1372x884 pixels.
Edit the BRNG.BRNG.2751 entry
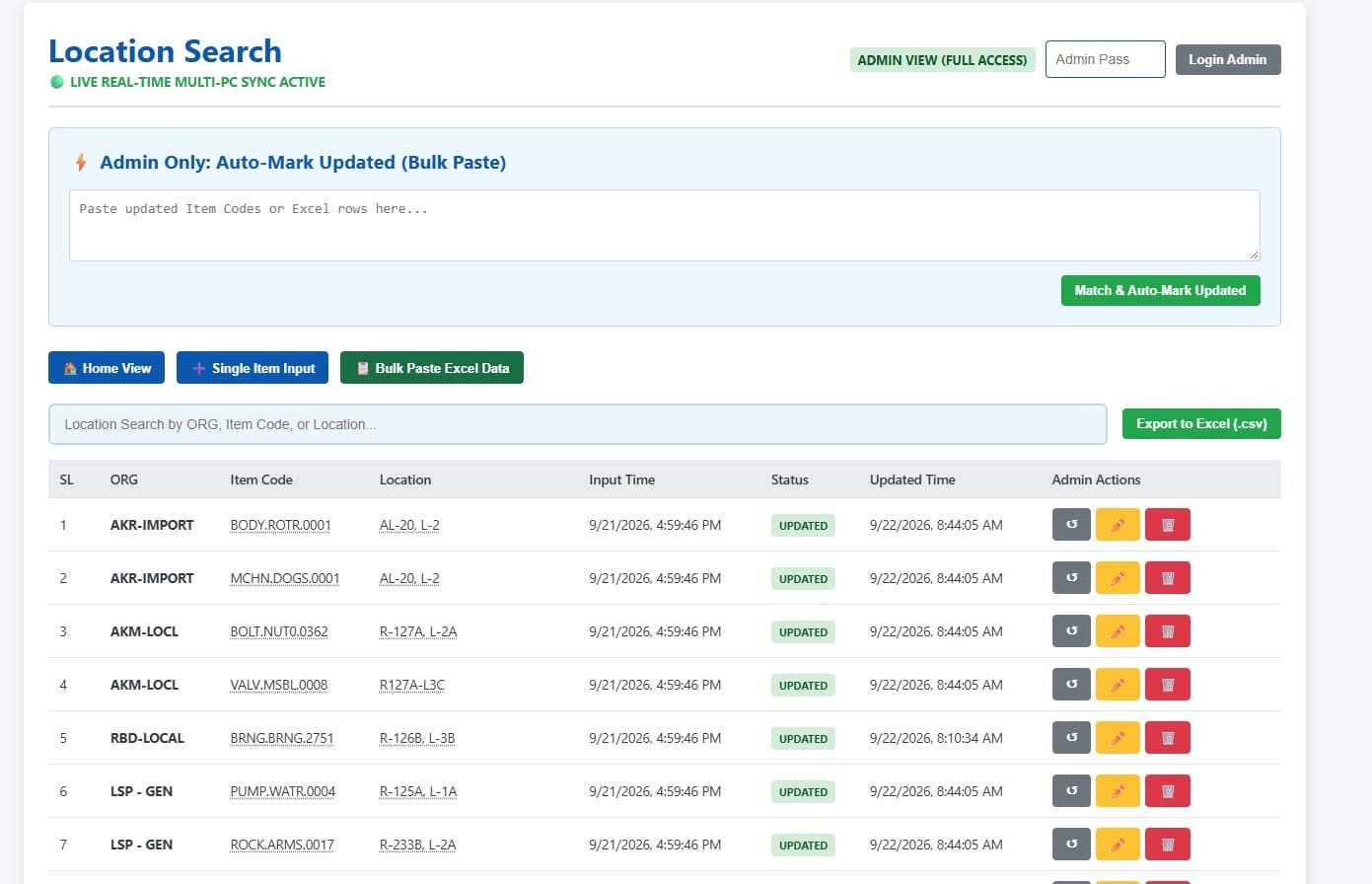1118,738
